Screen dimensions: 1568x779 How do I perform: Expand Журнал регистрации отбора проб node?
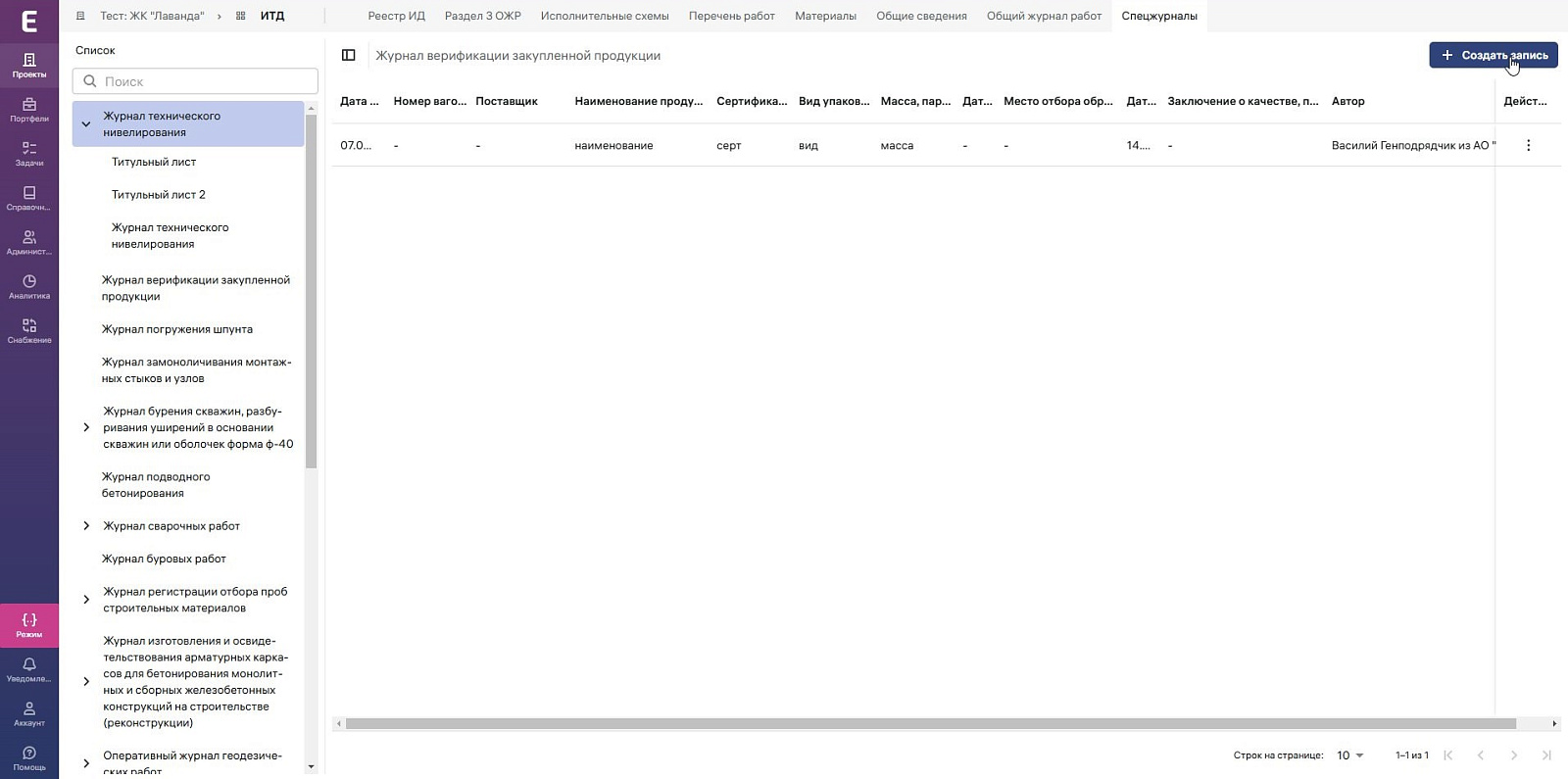[x=86, y=600]
